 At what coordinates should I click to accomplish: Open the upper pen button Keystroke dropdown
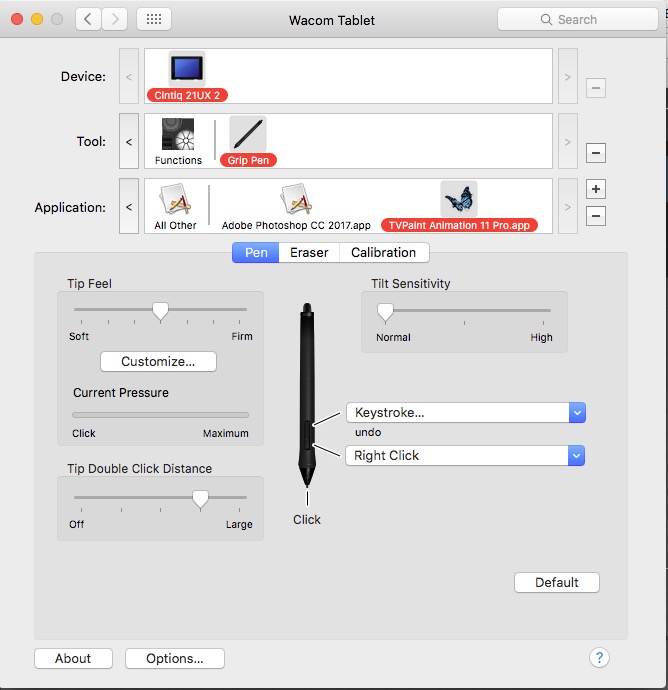pos(466,413)
